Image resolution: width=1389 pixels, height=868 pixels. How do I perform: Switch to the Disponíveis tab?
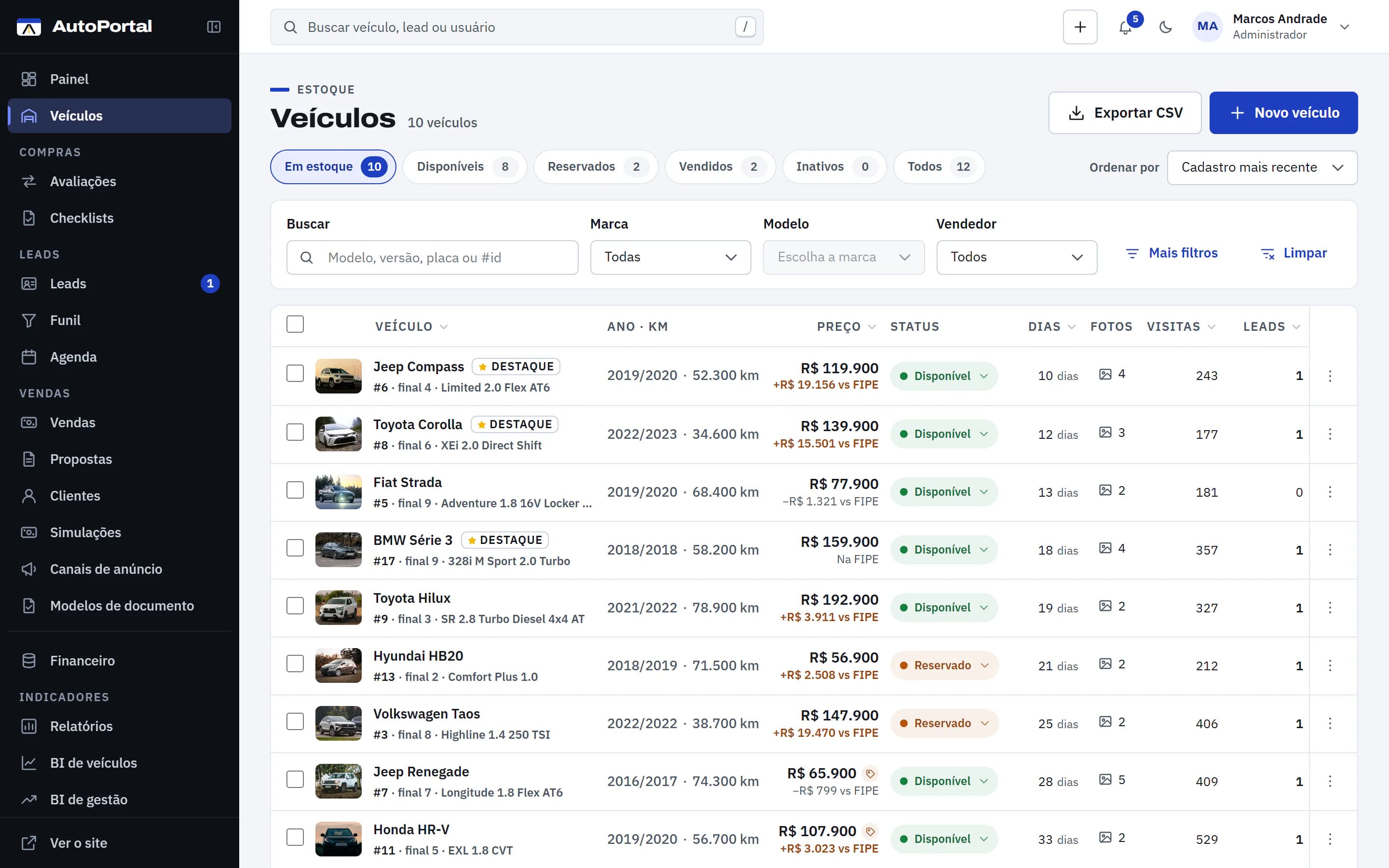tap(464, 167)
